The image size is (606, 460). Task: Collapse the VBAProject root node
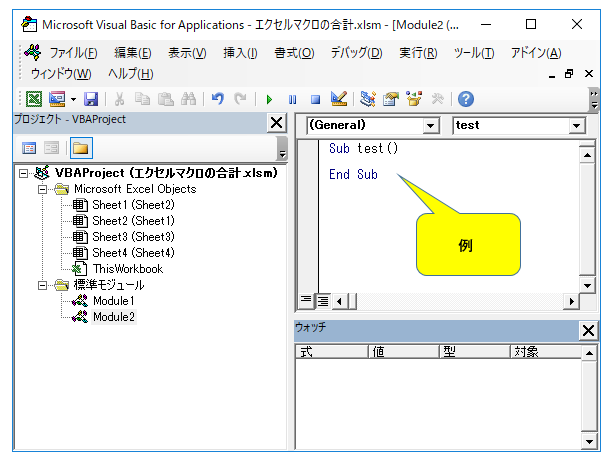[x=23, y=174]
